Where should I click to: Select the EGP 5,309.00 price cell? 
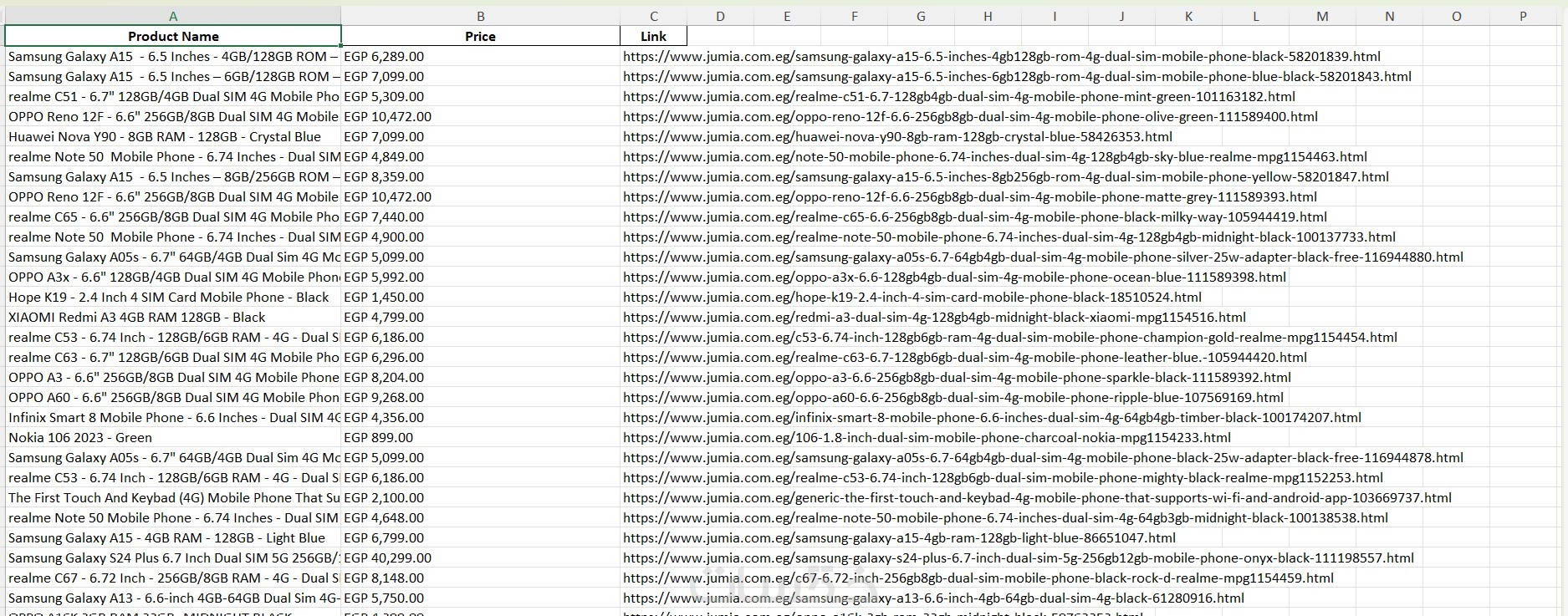pyautogui.click(x=481, y=96)
